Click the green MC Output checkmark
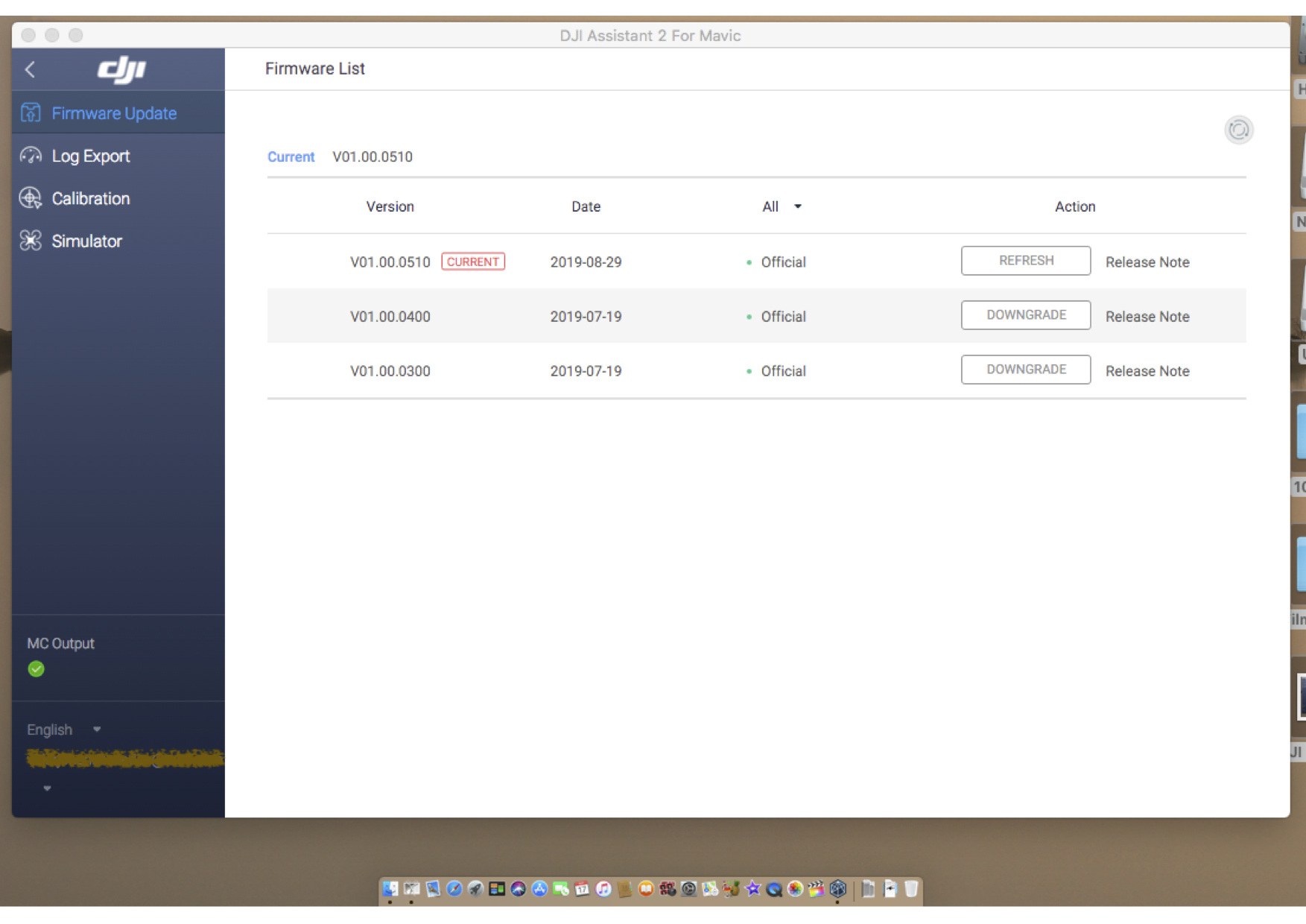This screenshot has width=1306, height=924. click(36, 669)
